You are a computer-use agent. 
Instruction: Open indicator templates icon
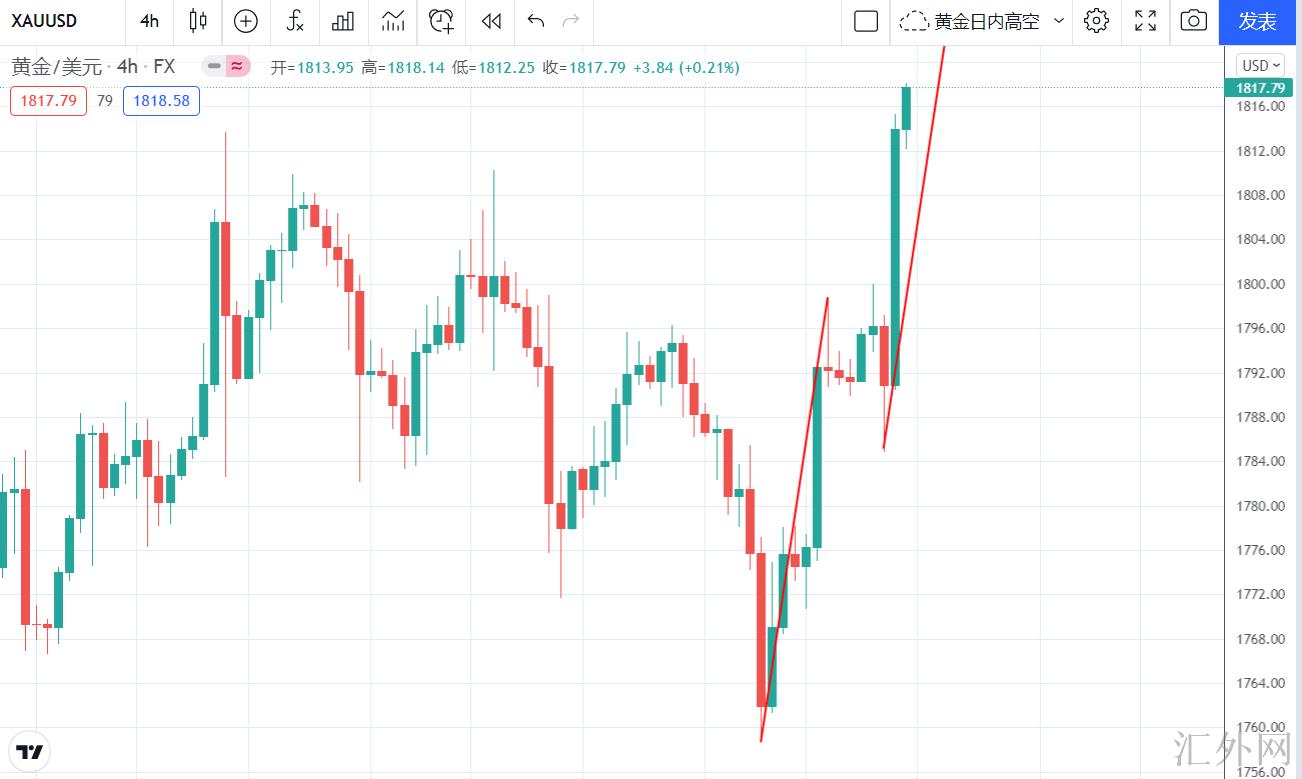coord(393,21)
